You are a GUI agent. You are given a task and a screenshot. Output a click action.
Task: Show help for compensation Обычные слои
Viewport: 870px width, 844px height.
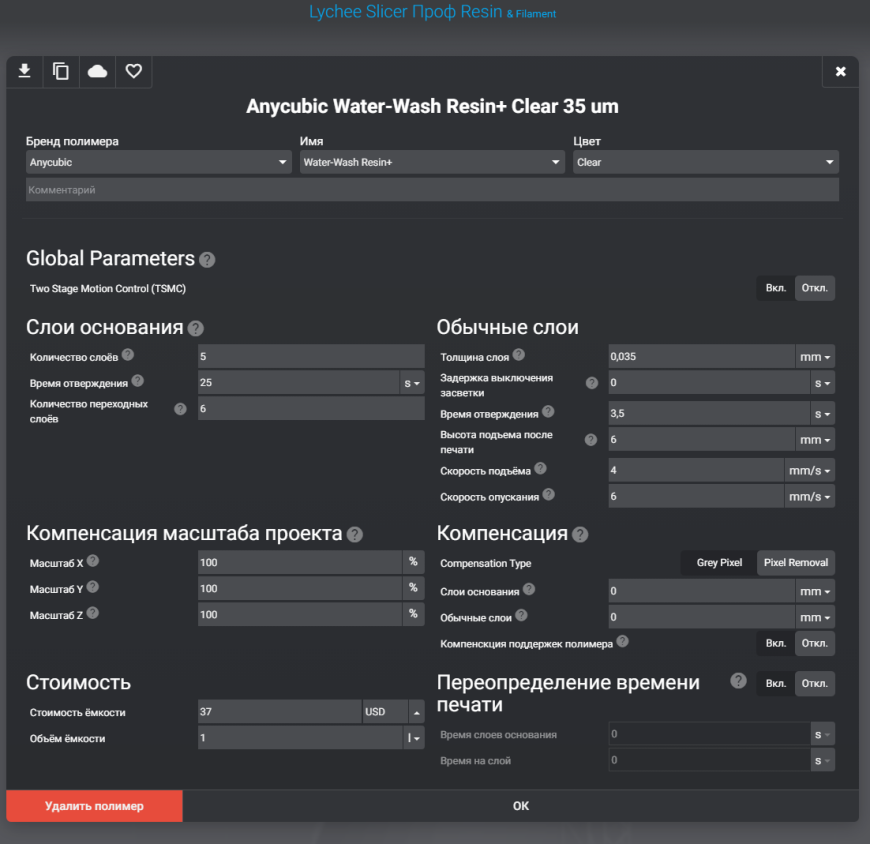(521, 615)
